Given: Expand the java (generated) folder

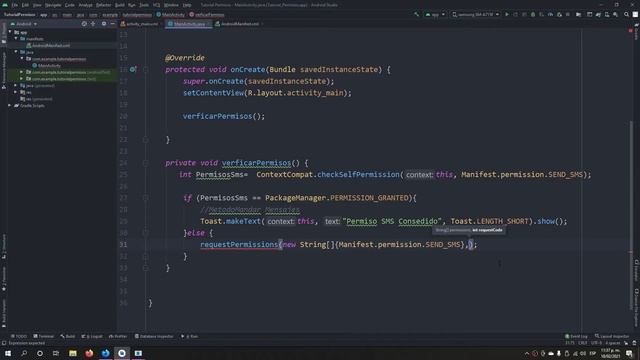Looking at the screenshot, I should pos(16,86).
